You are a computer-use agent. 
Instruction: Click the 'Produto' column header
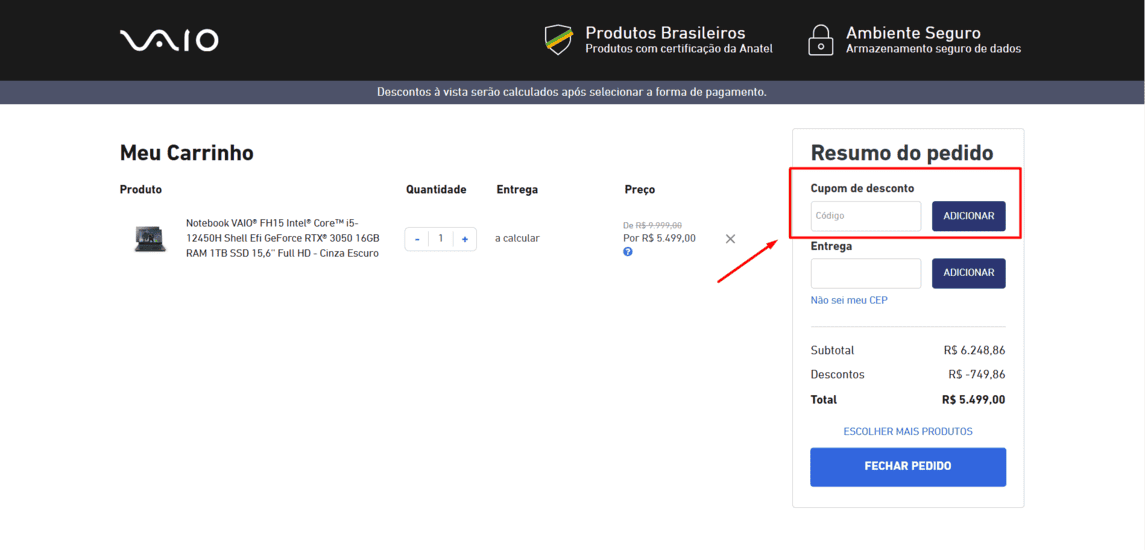(141, 190)
